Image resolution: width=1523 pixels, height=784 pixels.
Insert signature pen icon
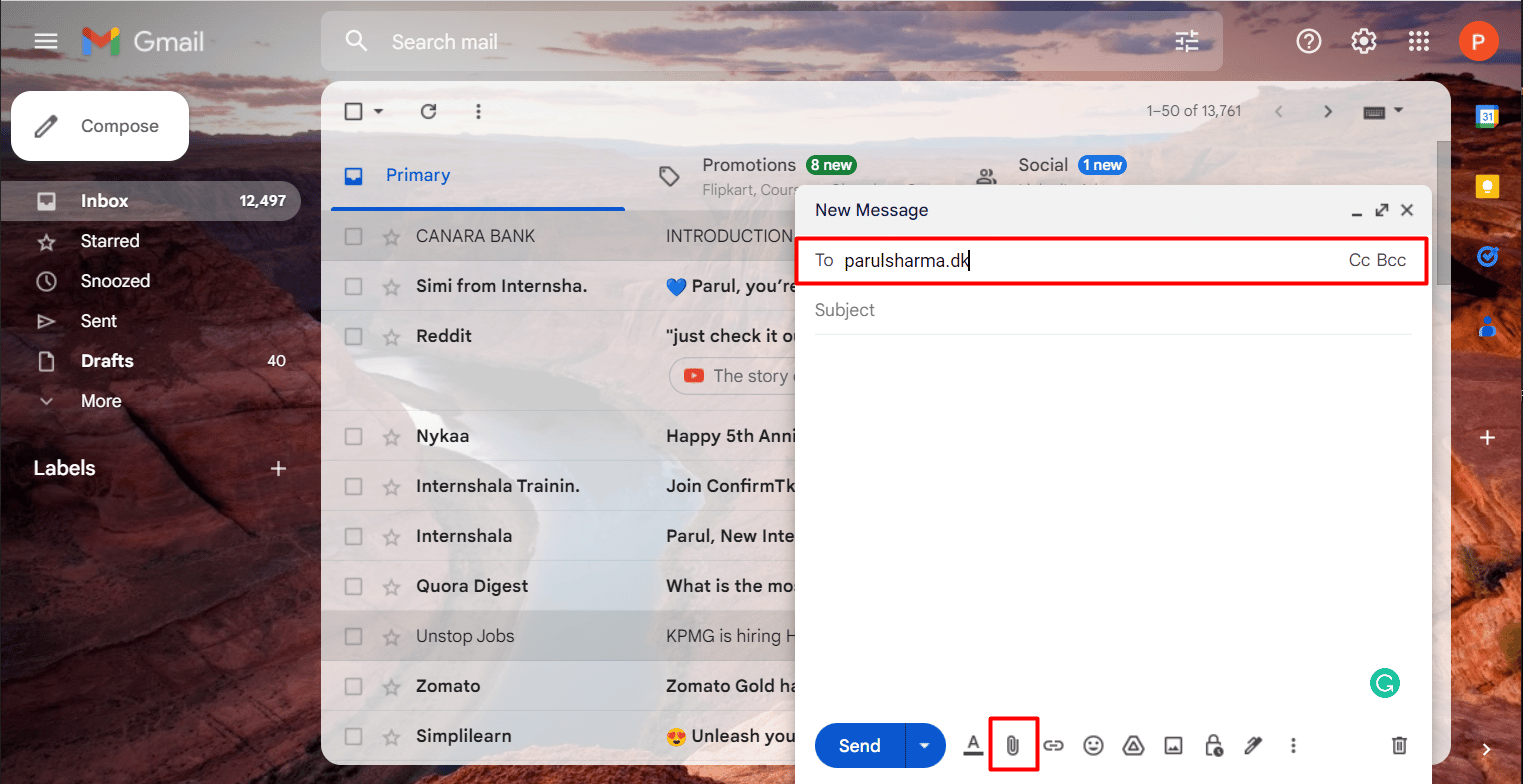(x=1253, y=745)
